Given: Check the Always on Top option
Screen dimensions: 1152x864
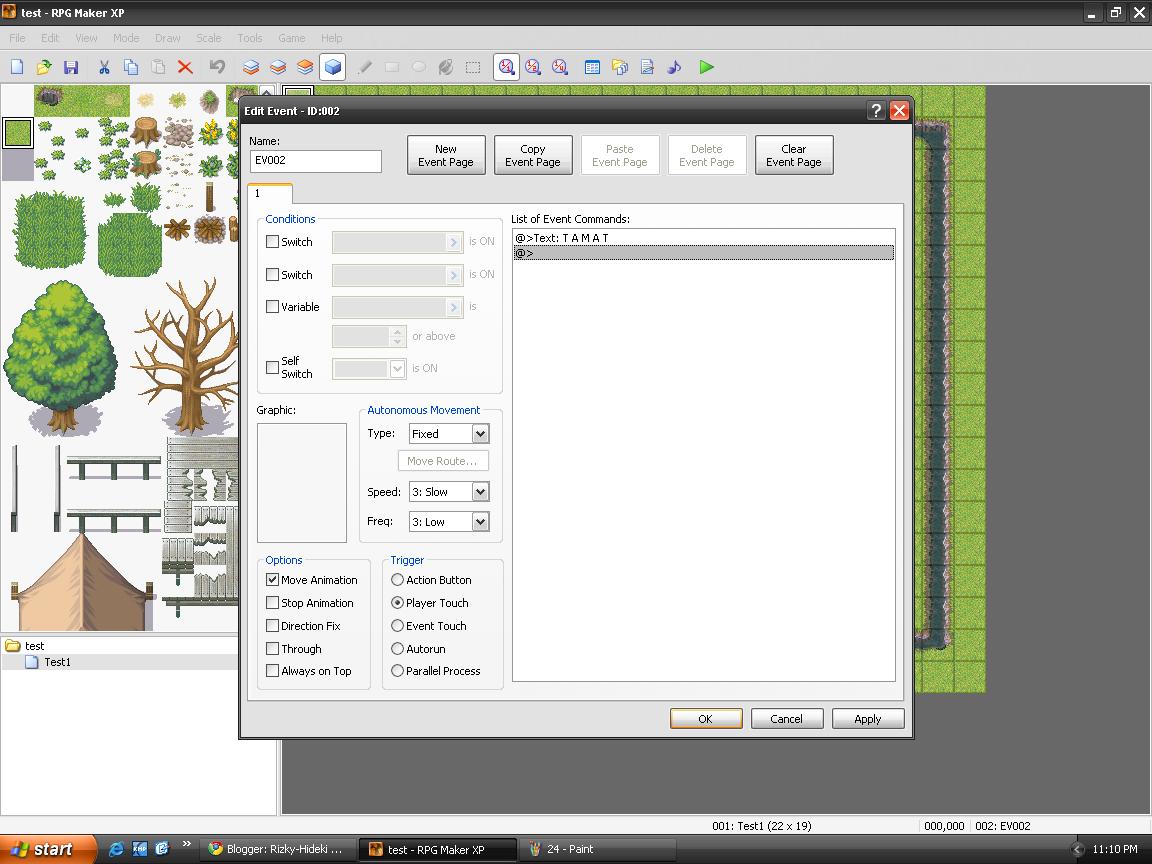Looking at the screenshot, I should [x=272, y=671].
